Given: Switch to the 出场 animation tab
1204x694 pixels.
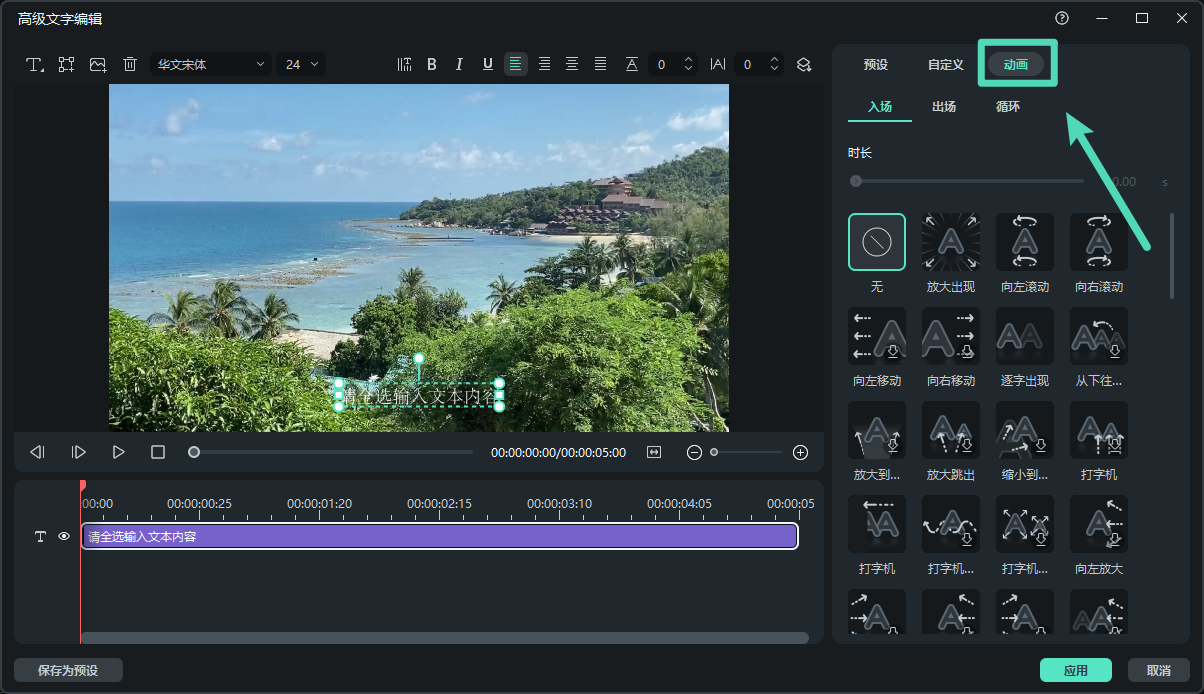Looking at the screenshot, I should click(x=944, y=106).
